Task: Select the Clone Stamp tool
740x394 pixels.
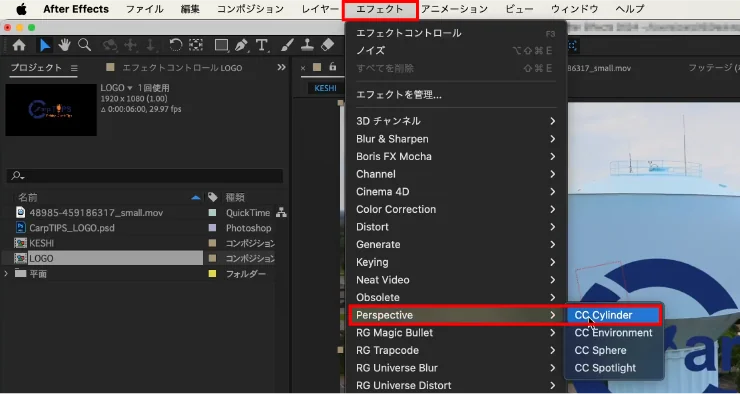Action: (x=307, y=45)
